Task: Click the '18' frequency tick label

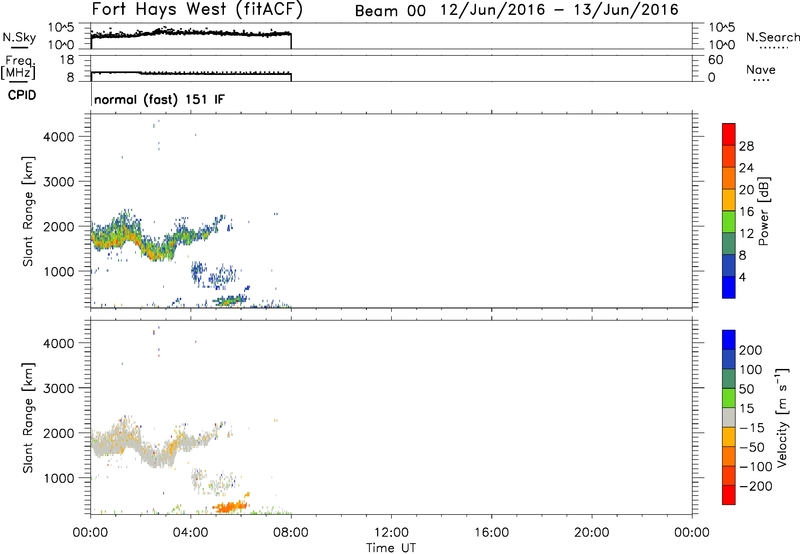Action: coord(67,60)
